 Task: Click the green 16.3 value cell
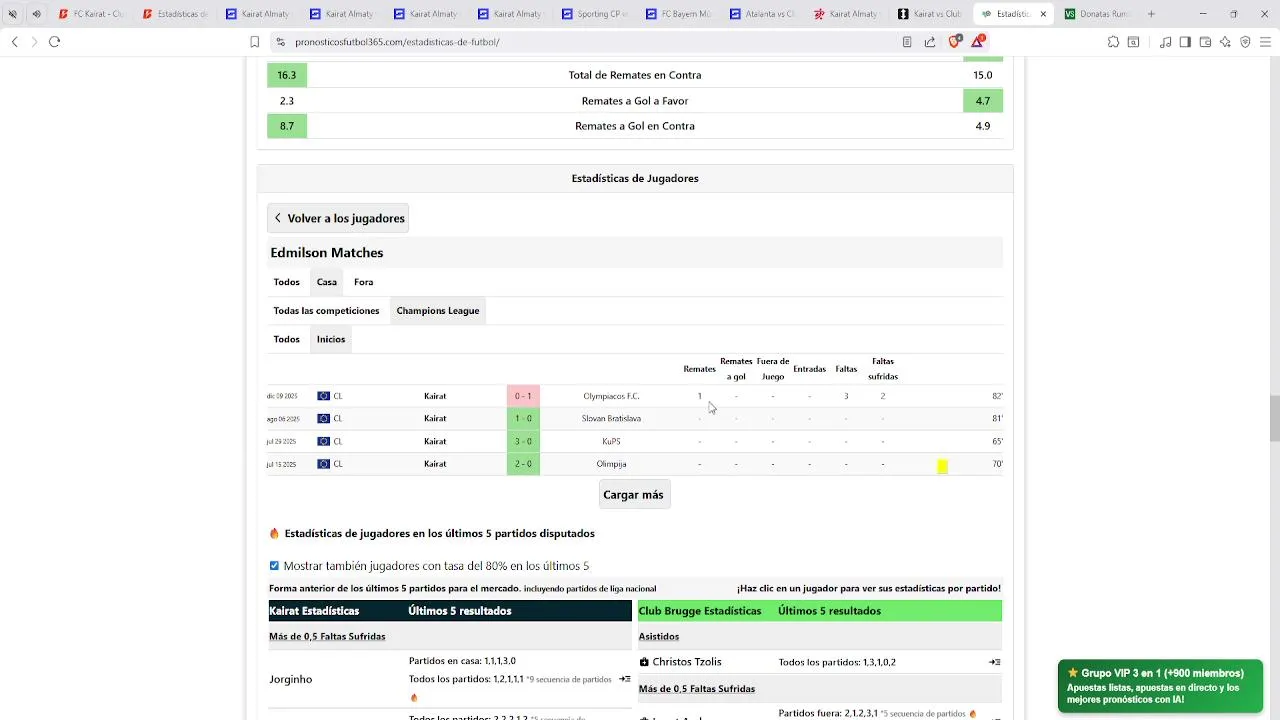287,75
